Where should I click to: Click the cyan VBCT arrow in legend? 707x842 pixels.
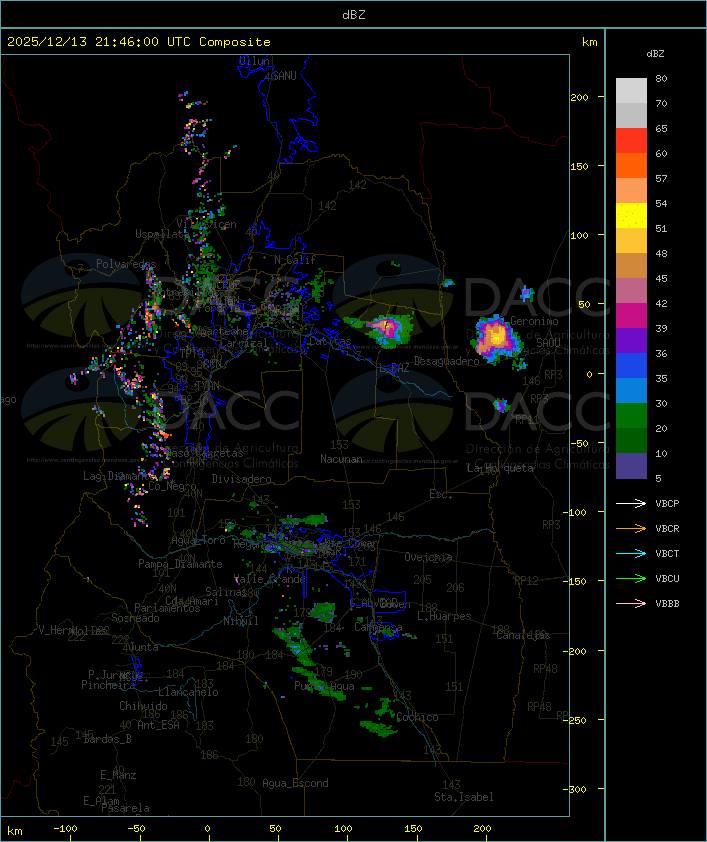[x=631, y=553]
